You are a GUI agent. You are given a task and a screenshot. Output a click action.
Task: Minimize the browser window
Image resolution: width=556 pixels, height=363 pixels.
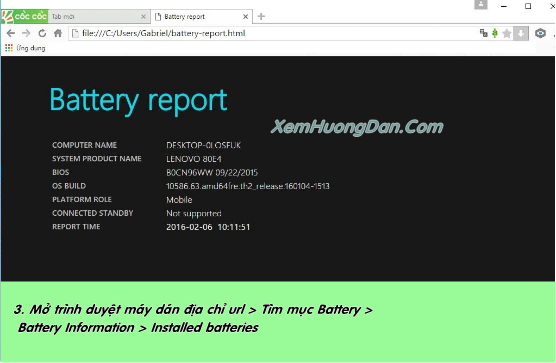pyautogui.click(x=504, y=6)
